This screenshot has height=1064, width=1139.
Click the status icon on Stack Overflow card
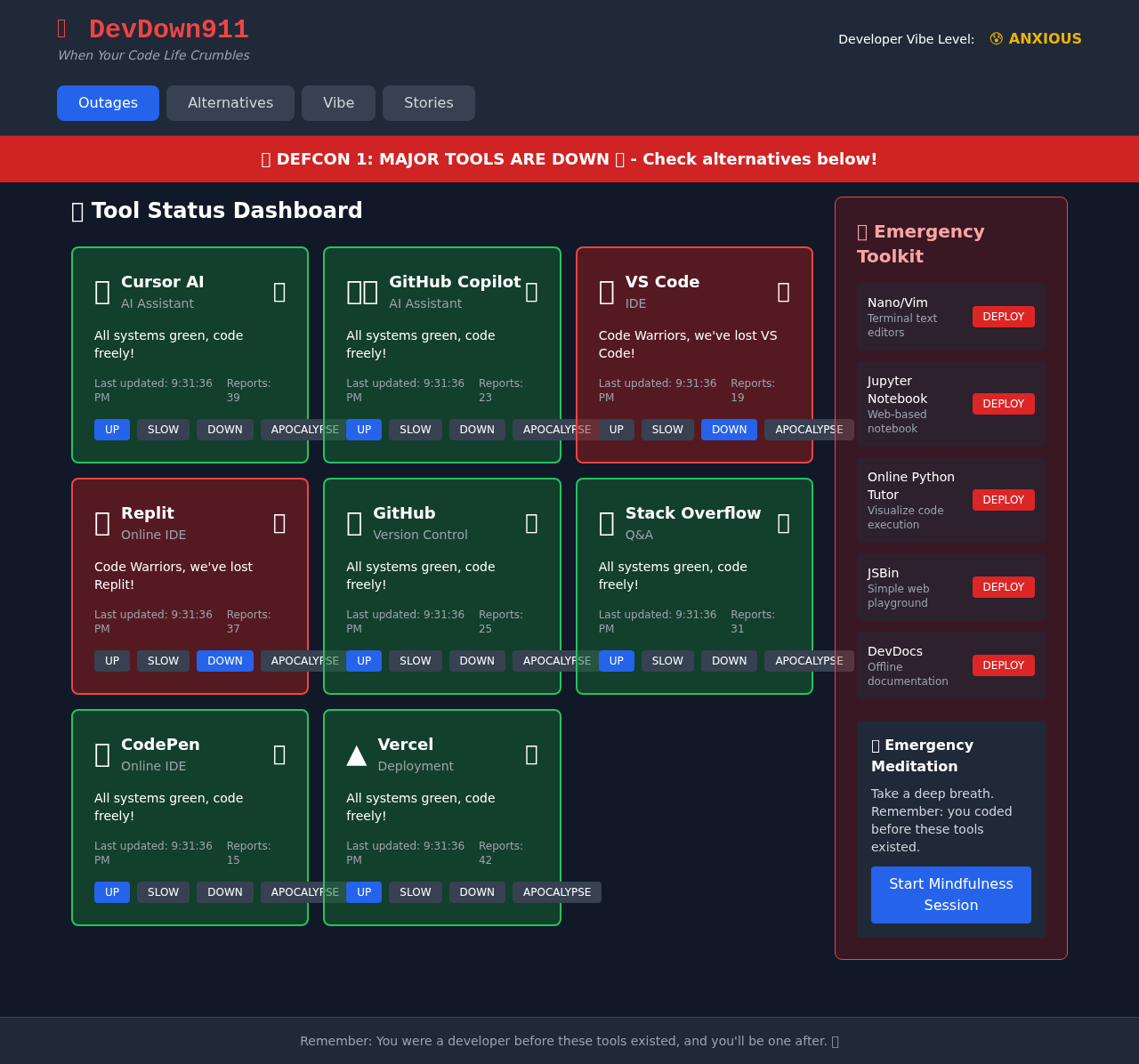(784, 523)
